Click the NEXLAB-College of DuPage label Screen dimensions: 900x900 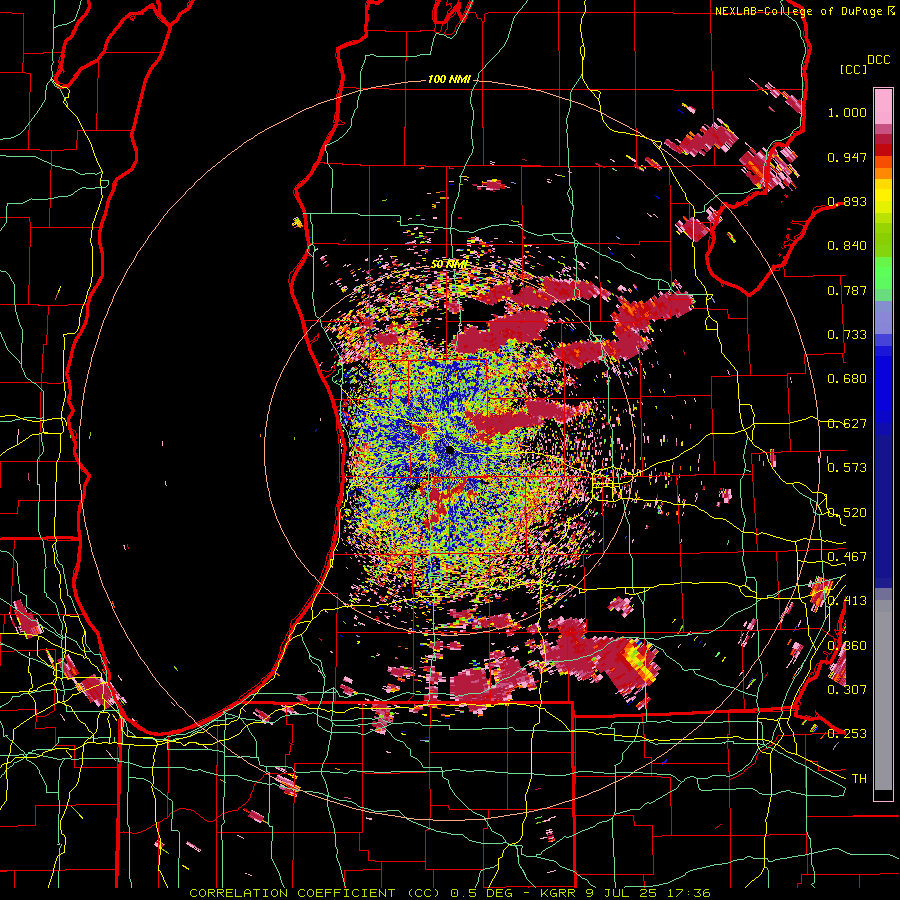click(798, 11)
